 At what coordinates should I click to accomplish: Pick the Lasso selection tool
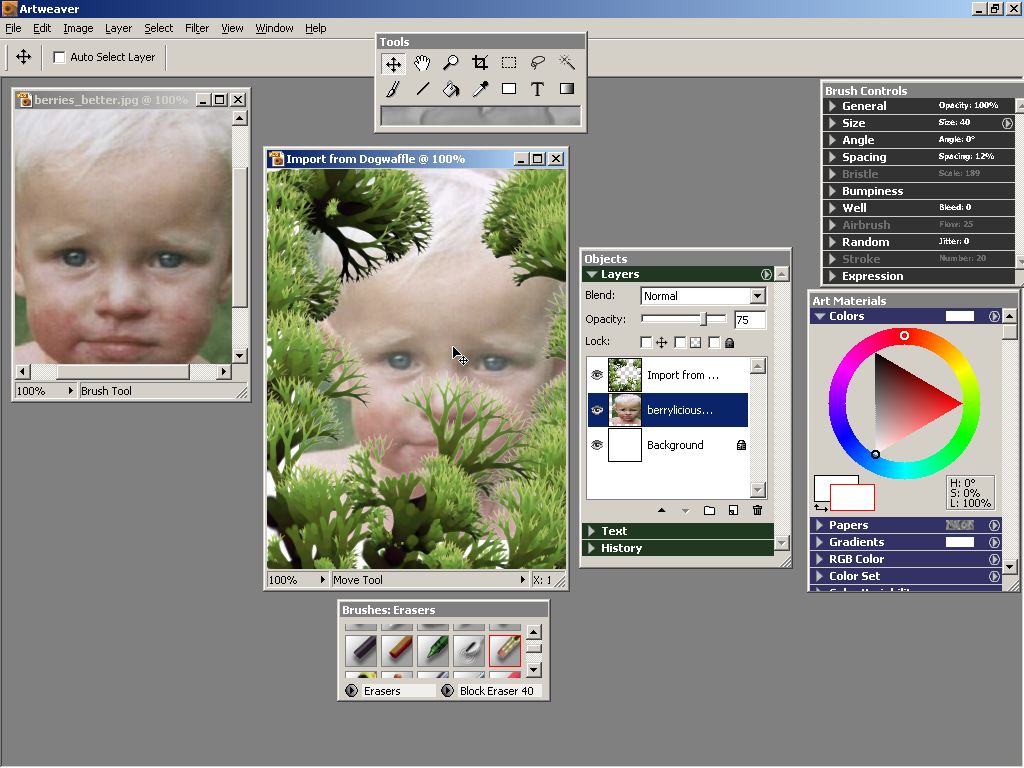pos(538,63)
